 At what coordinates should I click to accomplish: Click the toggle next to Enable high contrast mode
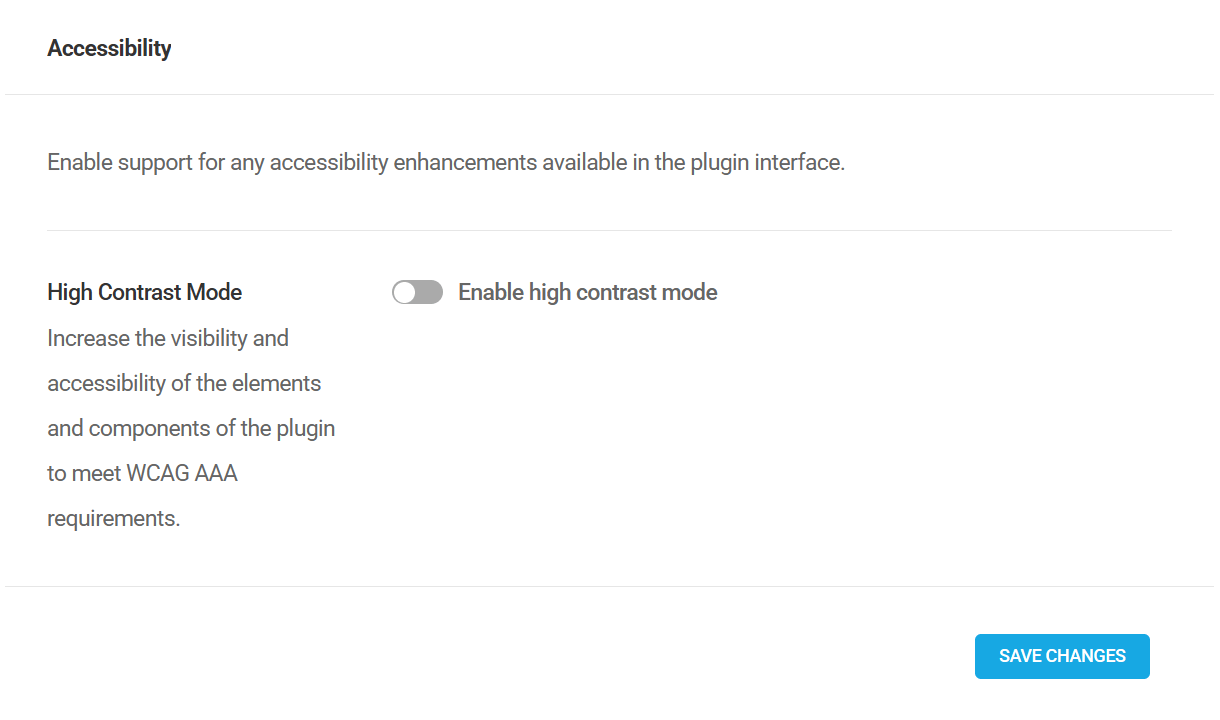pos(417,291)
